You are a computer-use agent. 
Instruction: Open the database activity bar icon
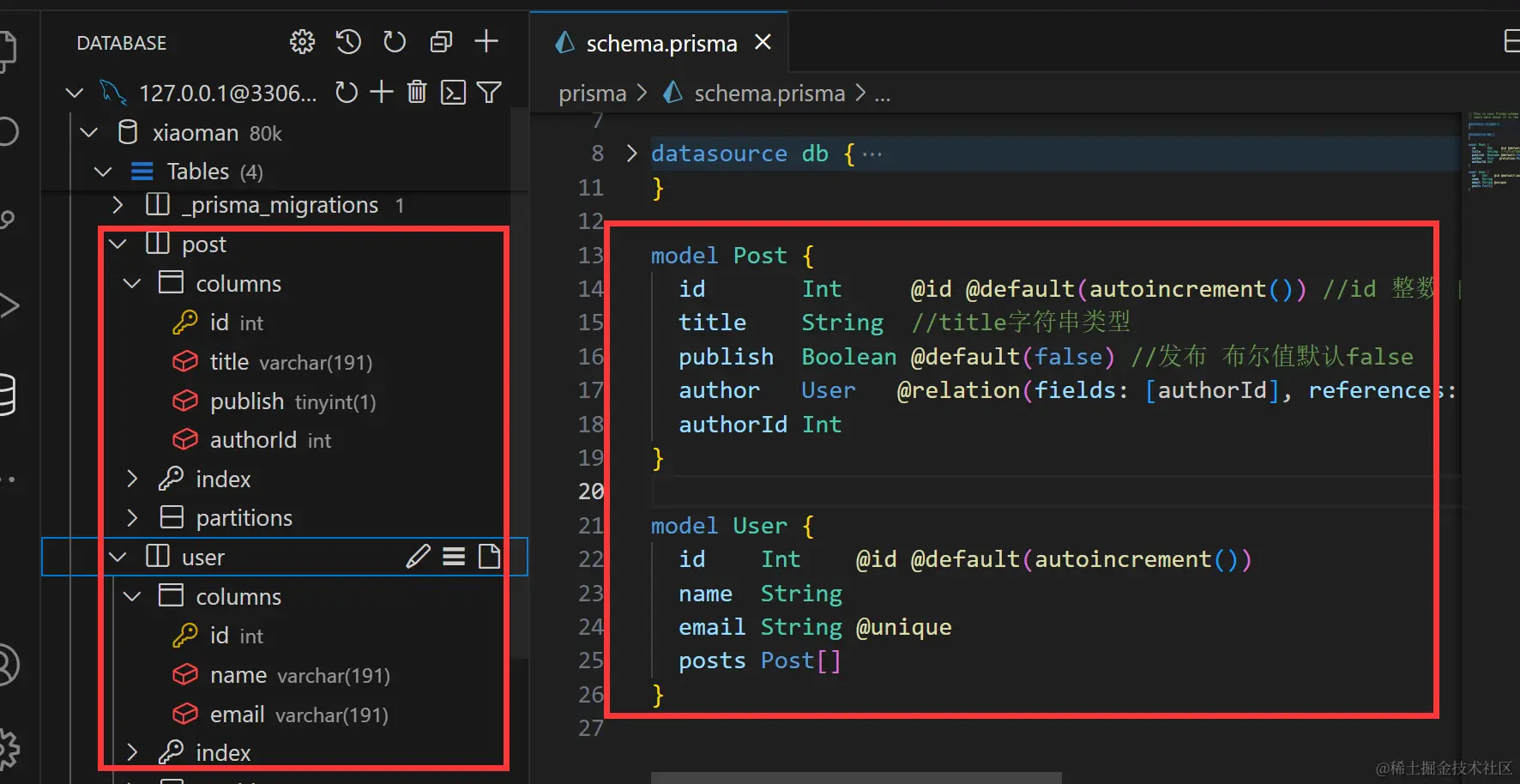pyautogui.click(x=7, y=395)
